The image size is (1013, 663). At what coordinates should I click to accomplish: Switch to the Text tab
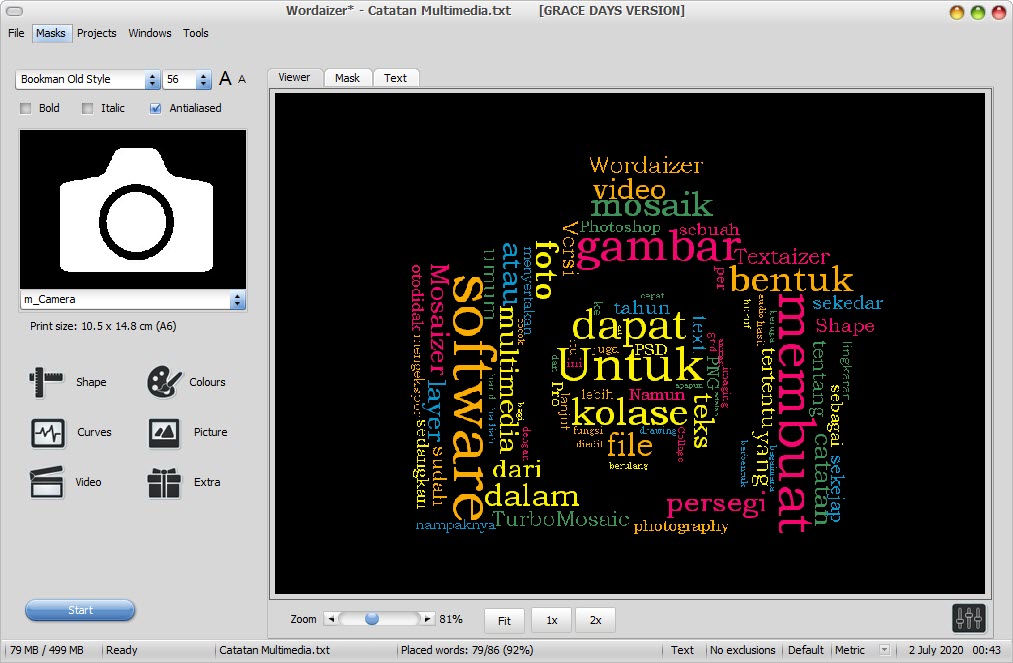[395, 78]
